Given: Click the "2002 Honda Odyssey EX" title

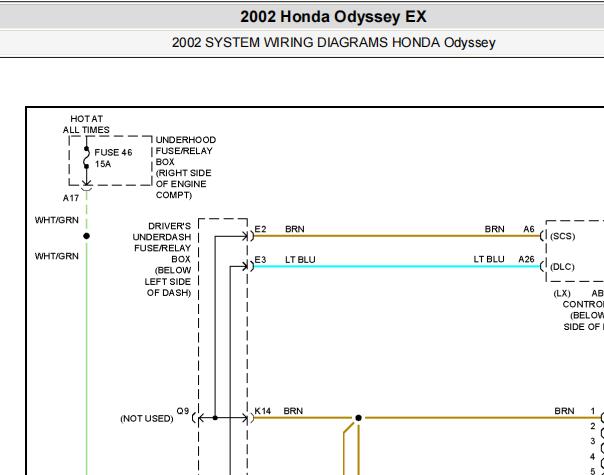Looking at the screenshot, I should point(333,17).
